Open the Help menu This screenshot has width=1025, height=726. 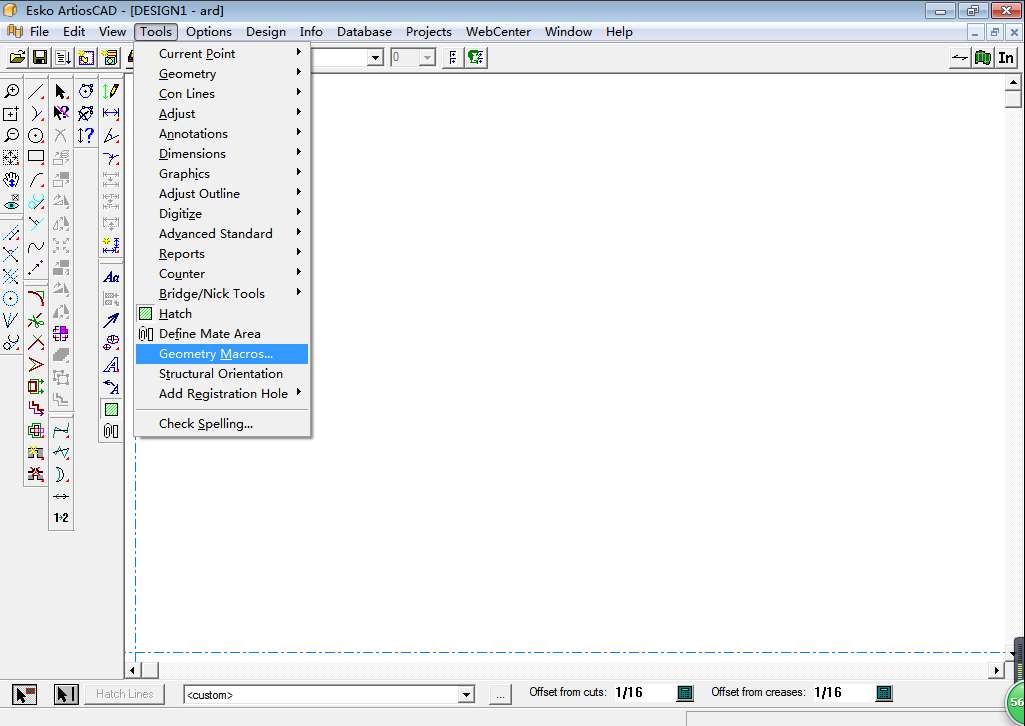tap(618, 31)
